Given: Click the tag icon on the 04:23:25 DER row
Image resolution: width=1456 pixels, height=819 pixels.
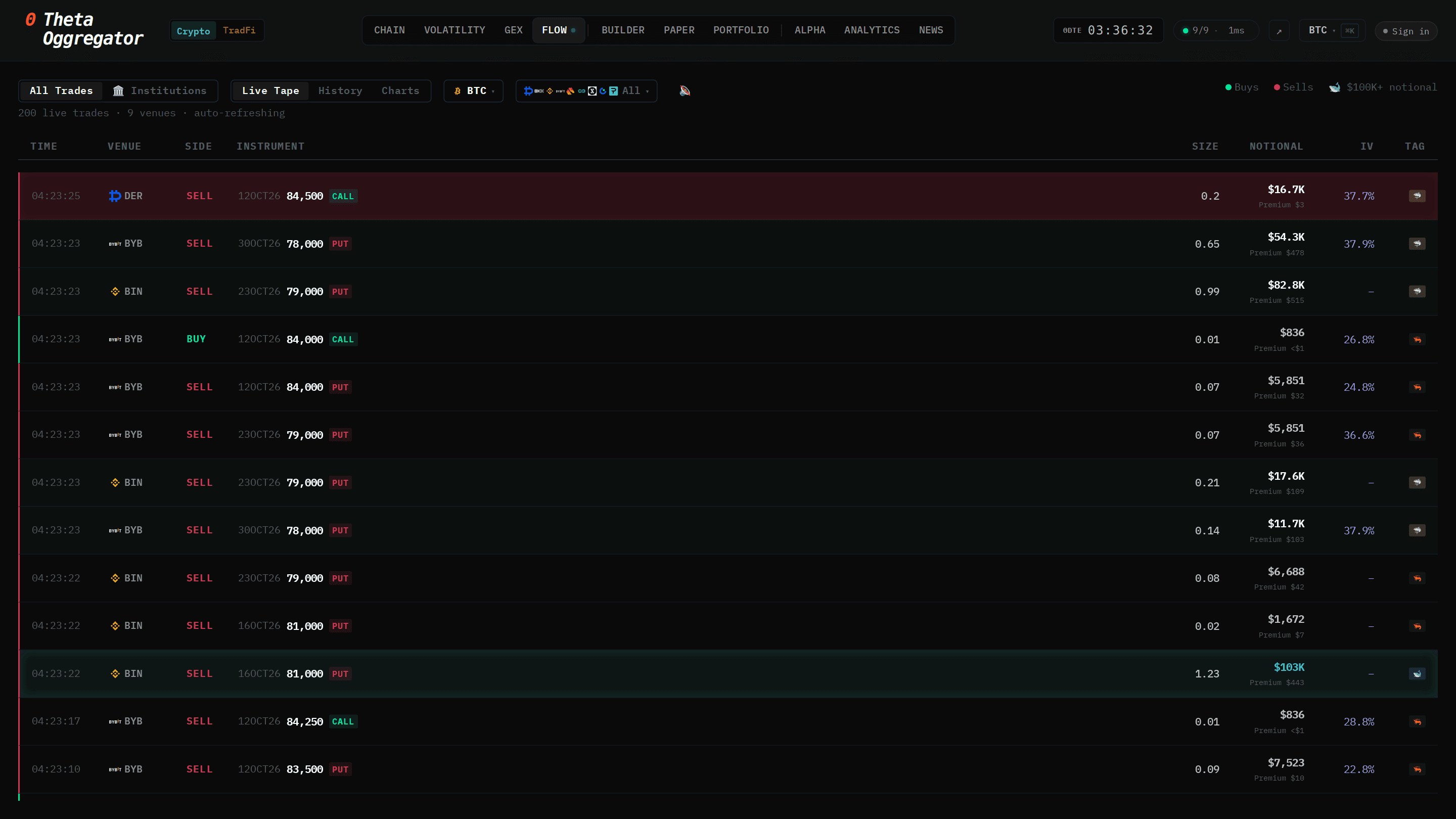Looking at the screenshot, I should point(1417,196).
